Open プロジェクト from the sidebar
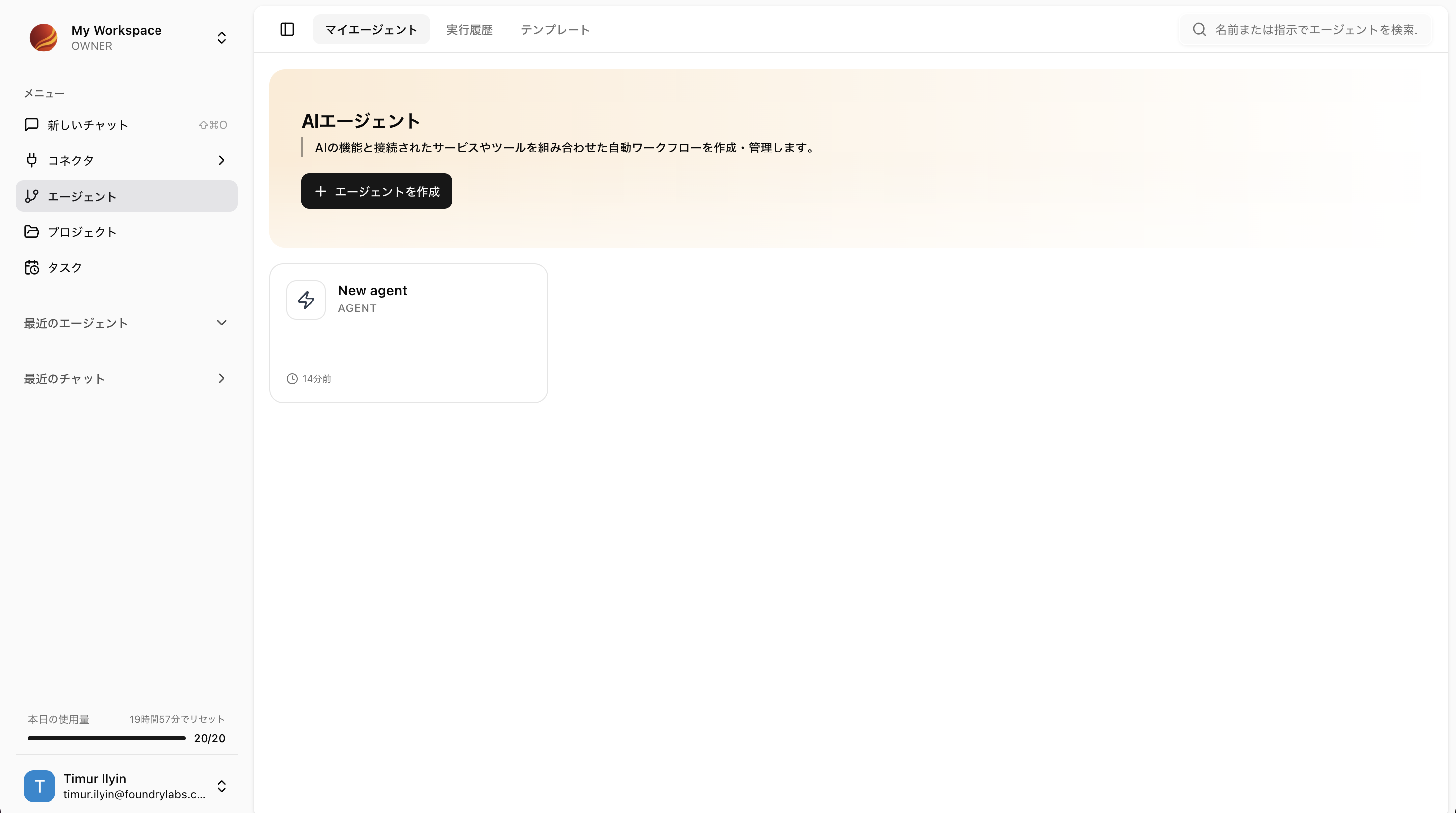The image size is (1456, 813). 127,232
